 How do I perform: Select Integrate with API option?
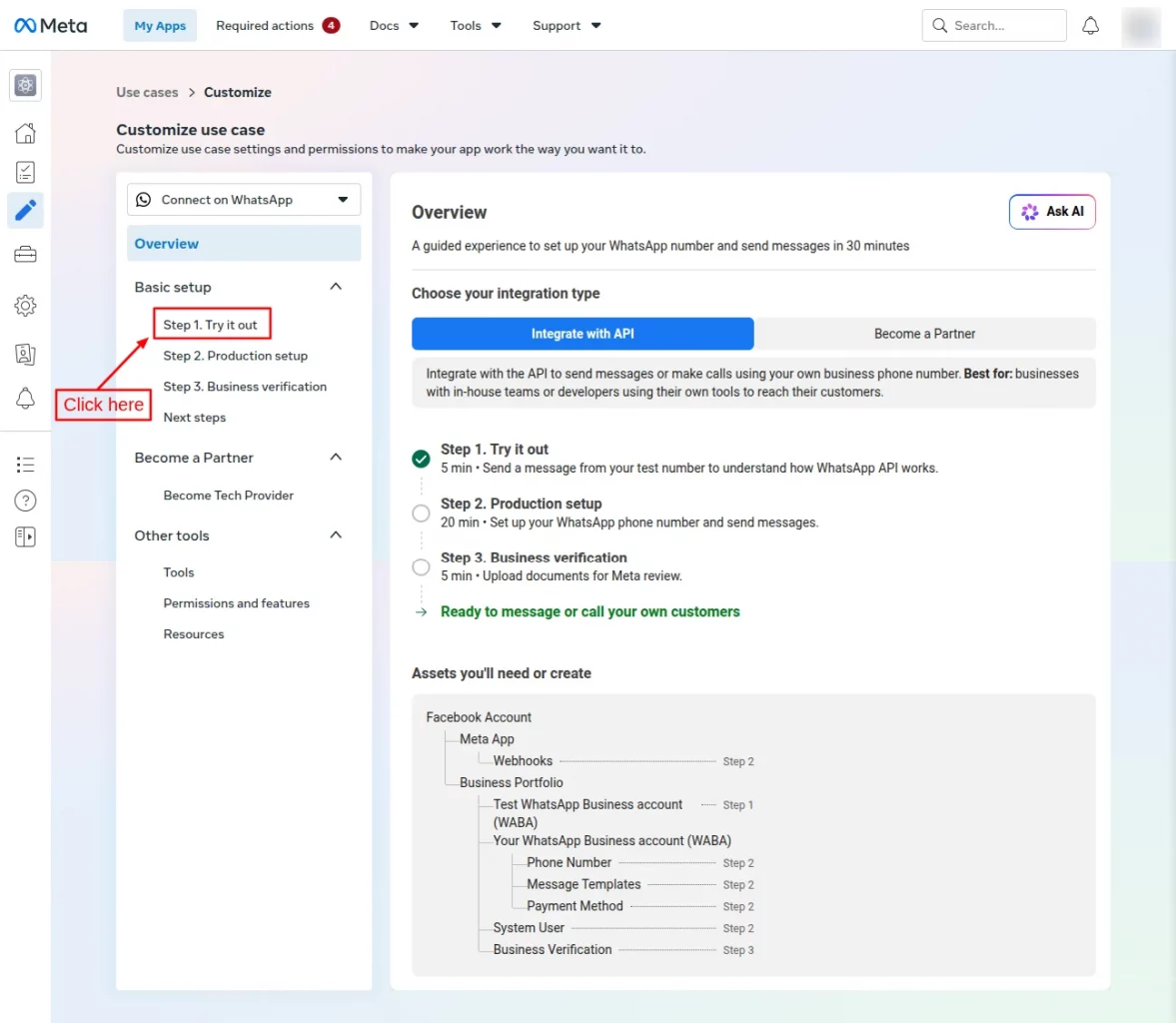tap(583, 334)
